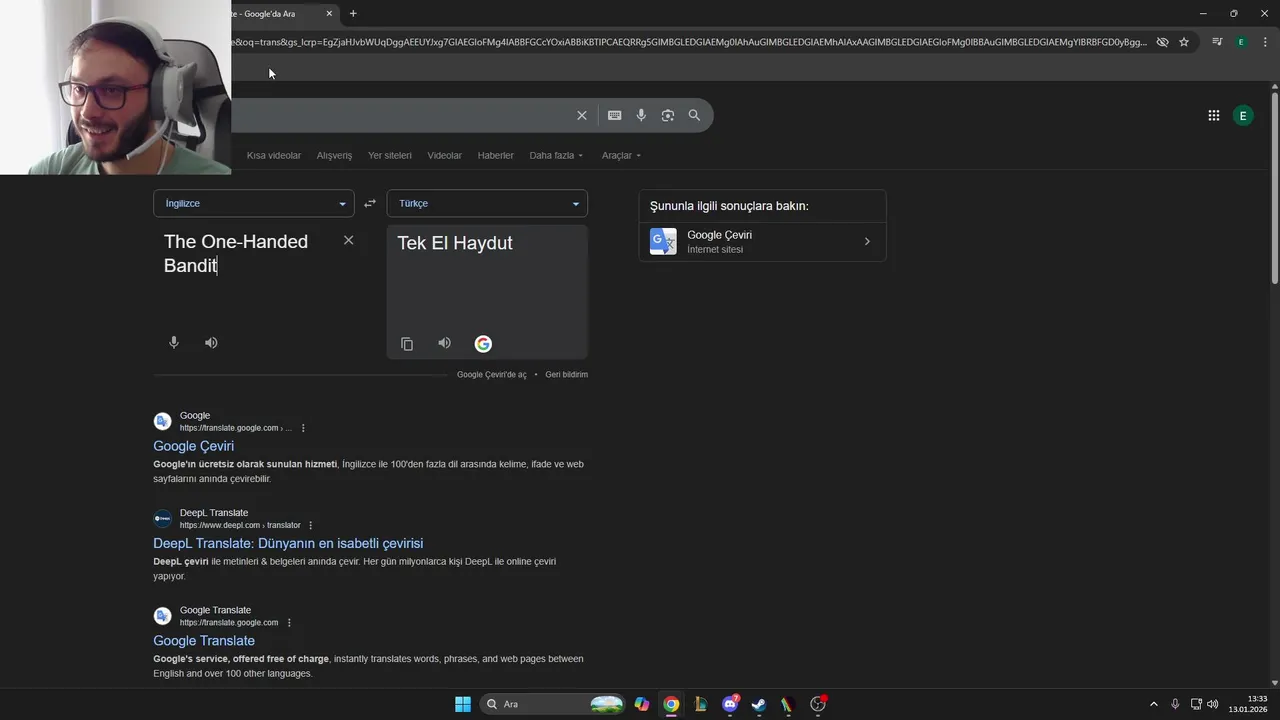The image size is (1280, 720).
Task: Open Google Lens image search
Action: [668, 115]
